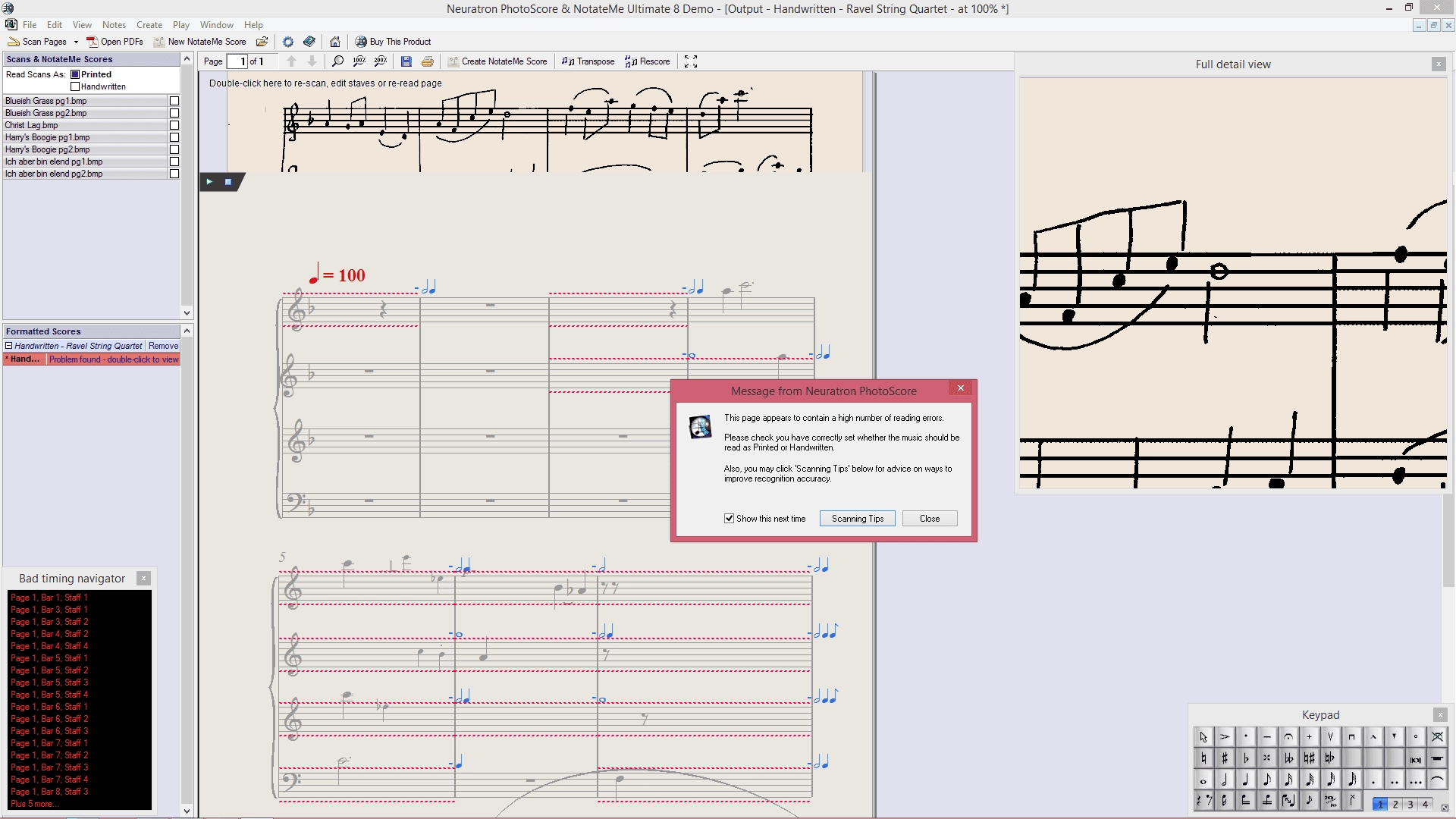Image resolution: width=1456 pixels, height=819 pixels.
Task: Tick checkbox for Blueish Grass pg1.bmp
Action: pos(174,101)
